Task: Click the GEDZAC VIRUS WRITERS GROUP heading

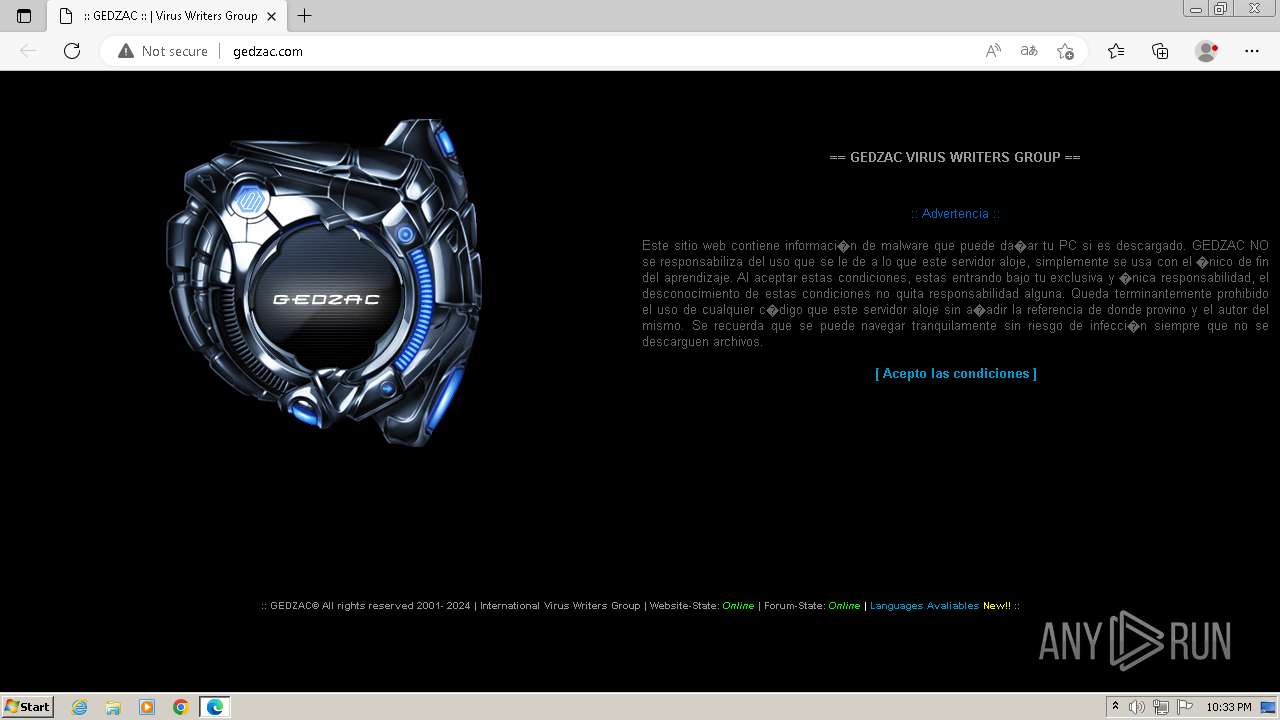Action: (x=955, y=157)
